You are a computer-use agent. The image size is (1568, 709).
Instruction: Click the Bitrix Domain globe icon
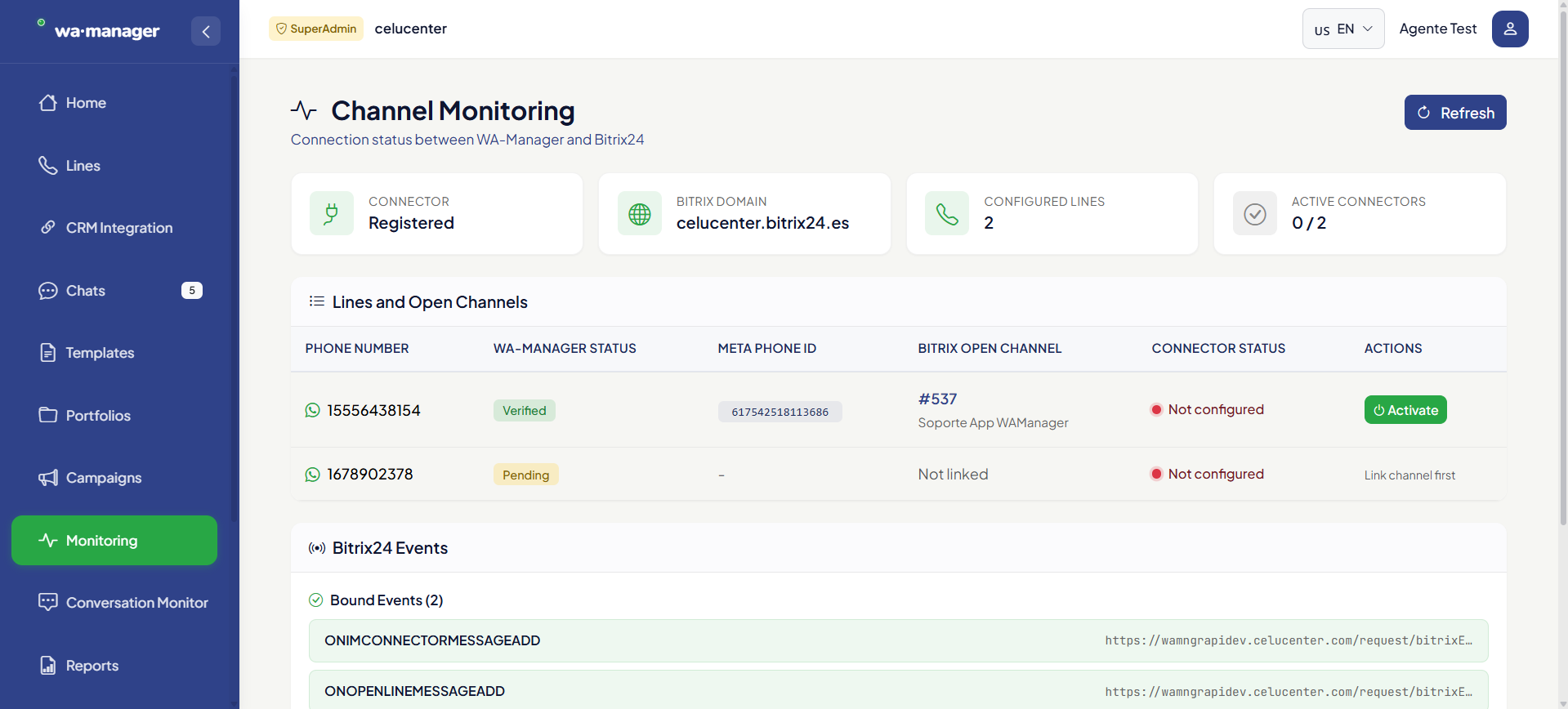point(640,213)
